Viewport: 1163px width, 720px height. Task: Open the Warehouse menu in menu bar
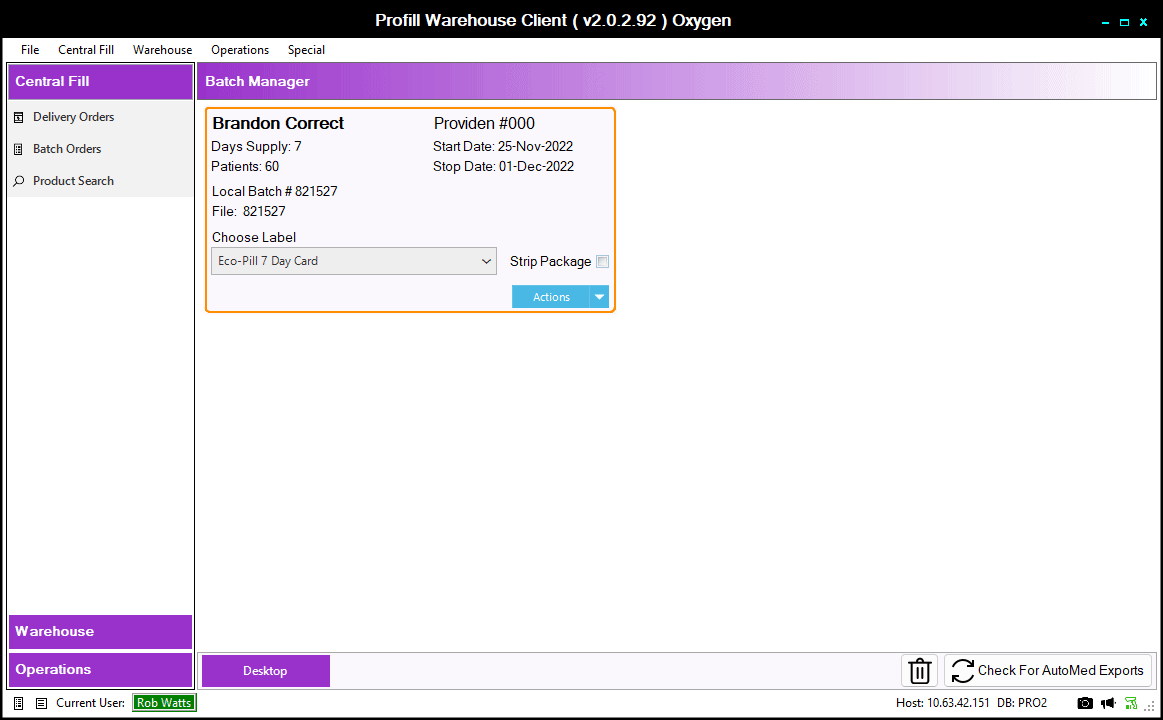[162, 50]
